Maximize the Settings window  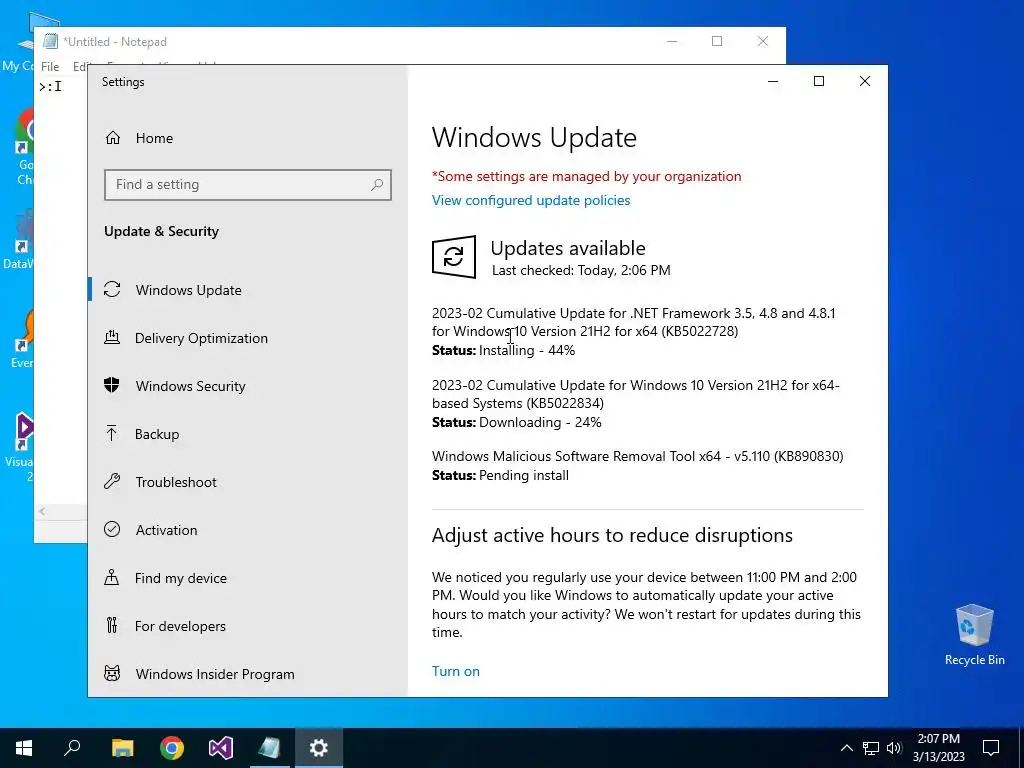819,81
